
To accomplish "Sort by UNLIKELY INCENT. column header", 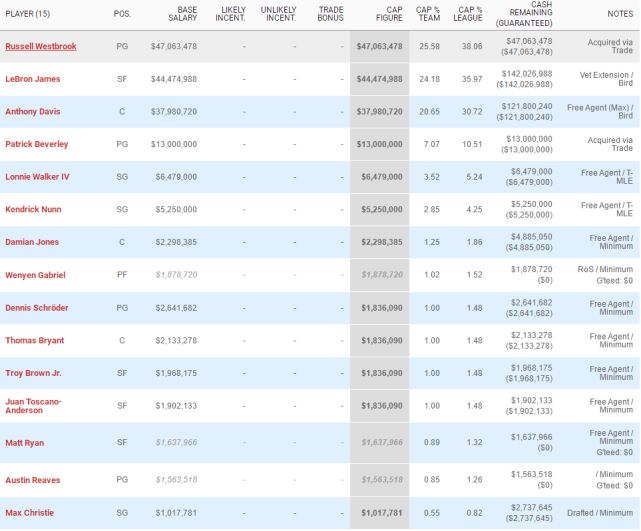I will pos(278,14).
